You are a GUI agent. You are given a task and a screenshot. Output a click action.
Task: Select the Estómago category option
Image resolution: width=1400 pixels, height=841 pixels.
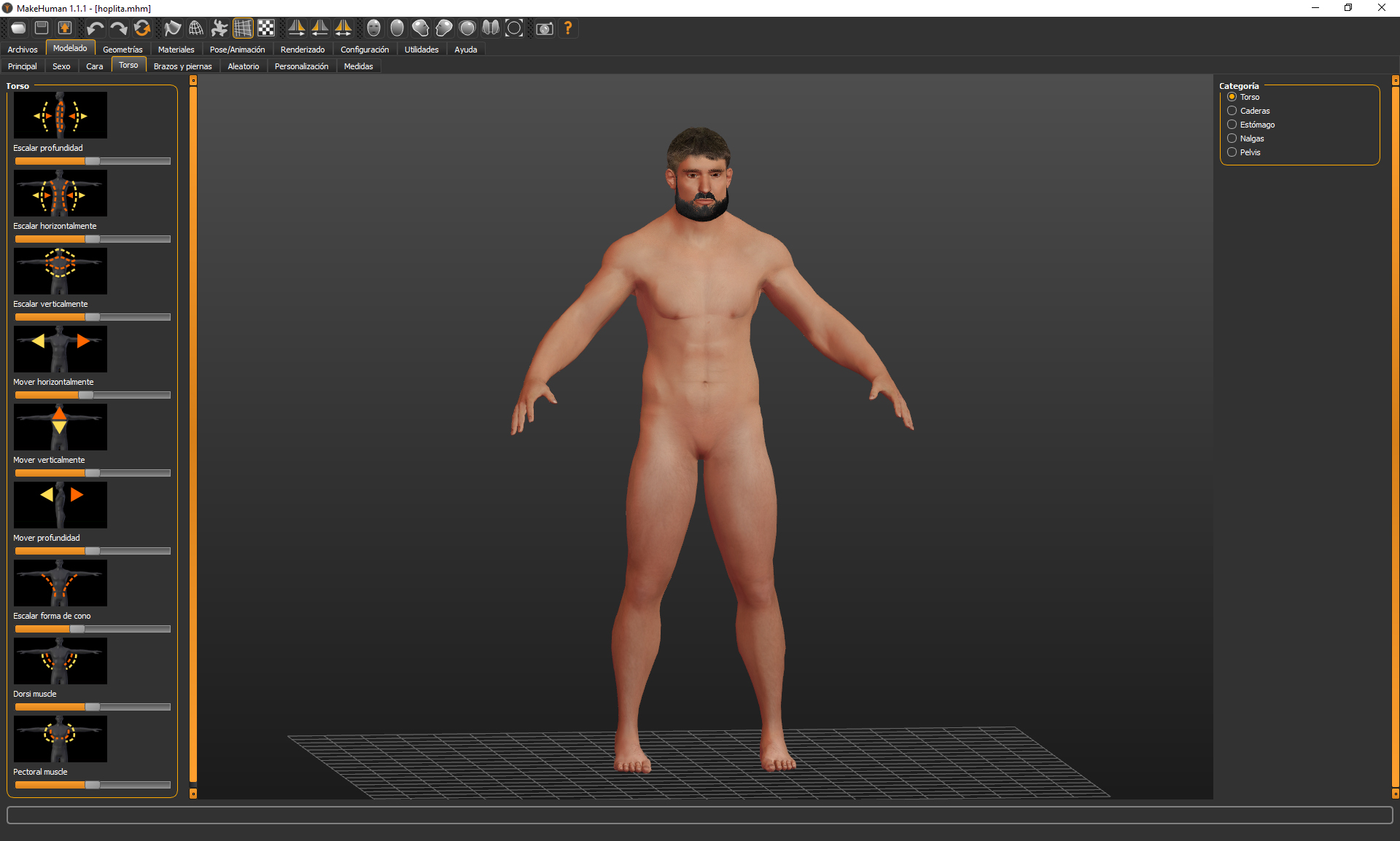[1232, 125]
